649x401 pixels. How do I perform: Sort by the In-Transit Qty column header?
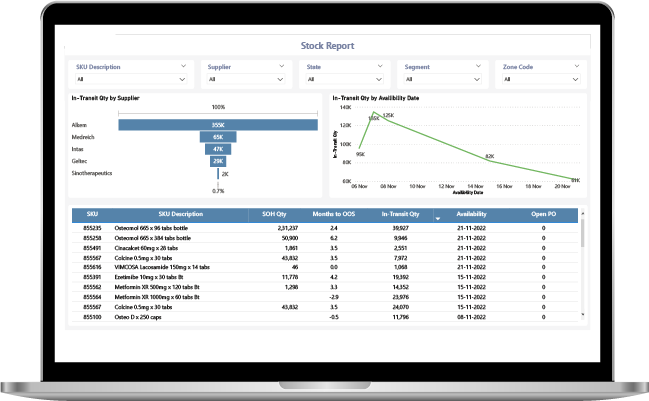(x=400, y=214)
